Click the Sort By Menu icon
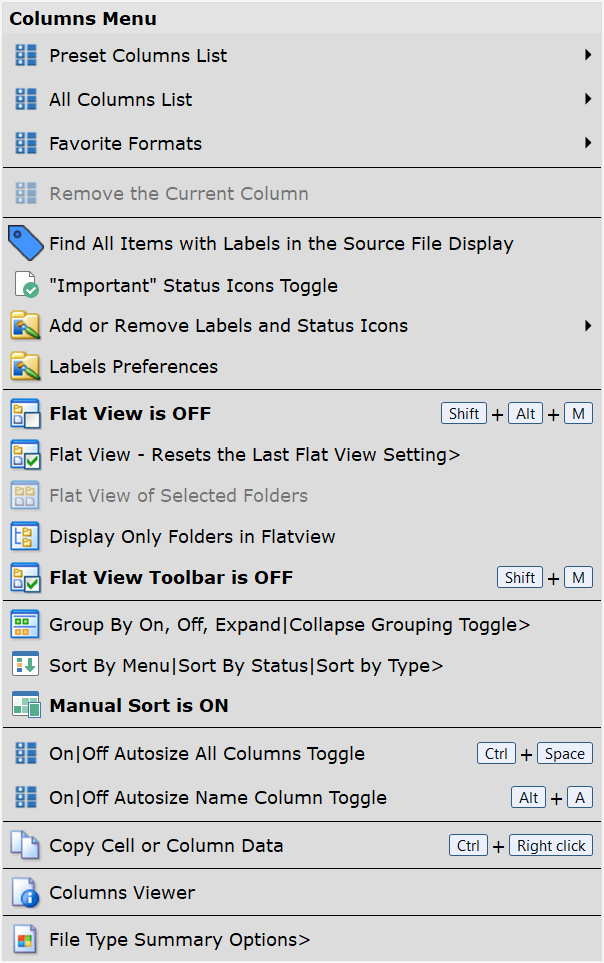 coord(25,665)
